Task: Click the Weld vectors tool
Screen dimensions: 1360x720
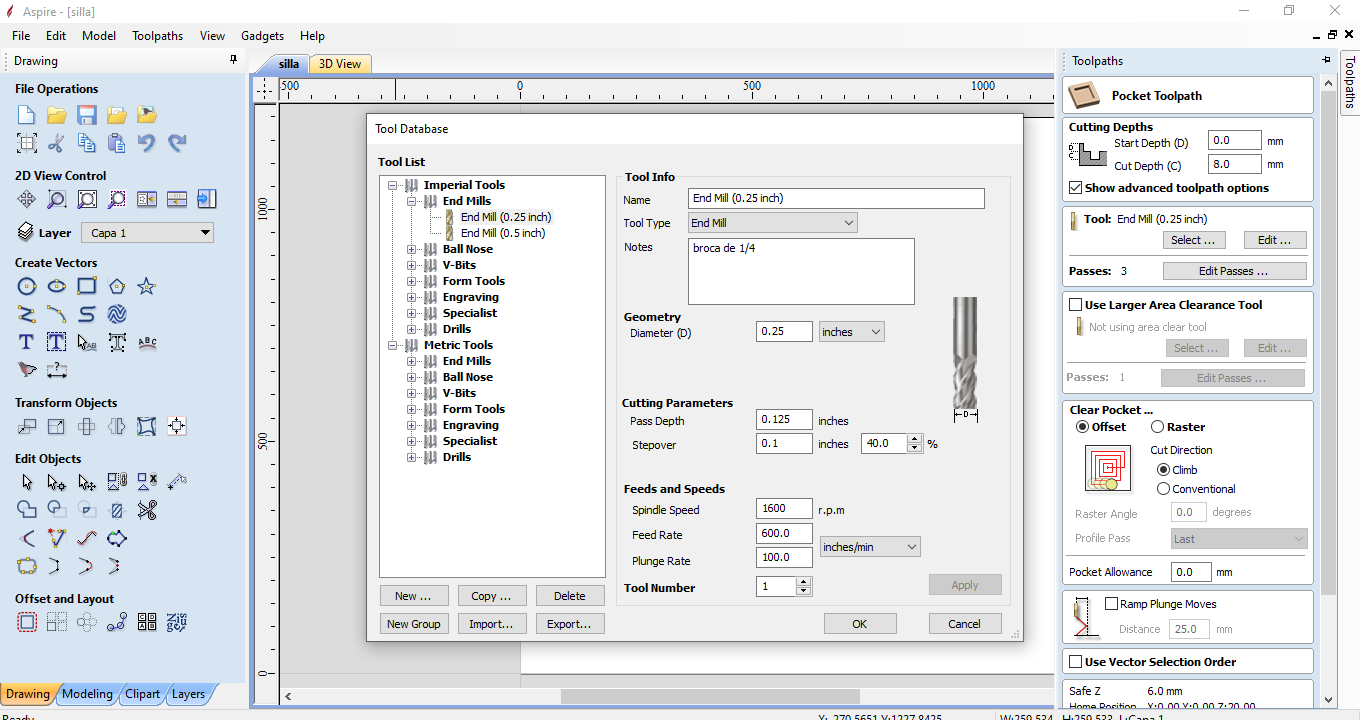Action: click(27, 511)
